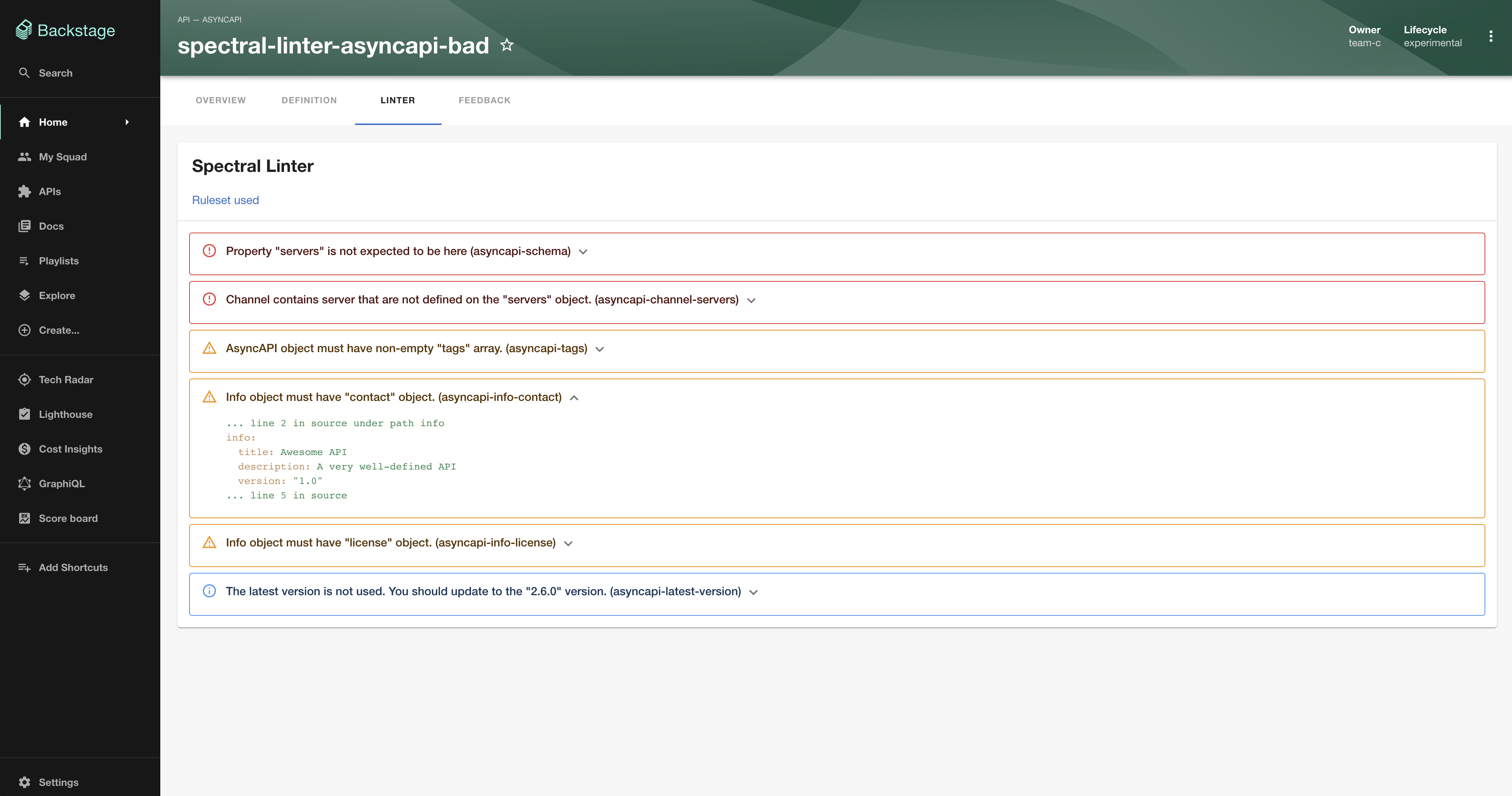The image size is (1512, 796).
Task: Switch to the Definition tab
Action: coord(309,100)
